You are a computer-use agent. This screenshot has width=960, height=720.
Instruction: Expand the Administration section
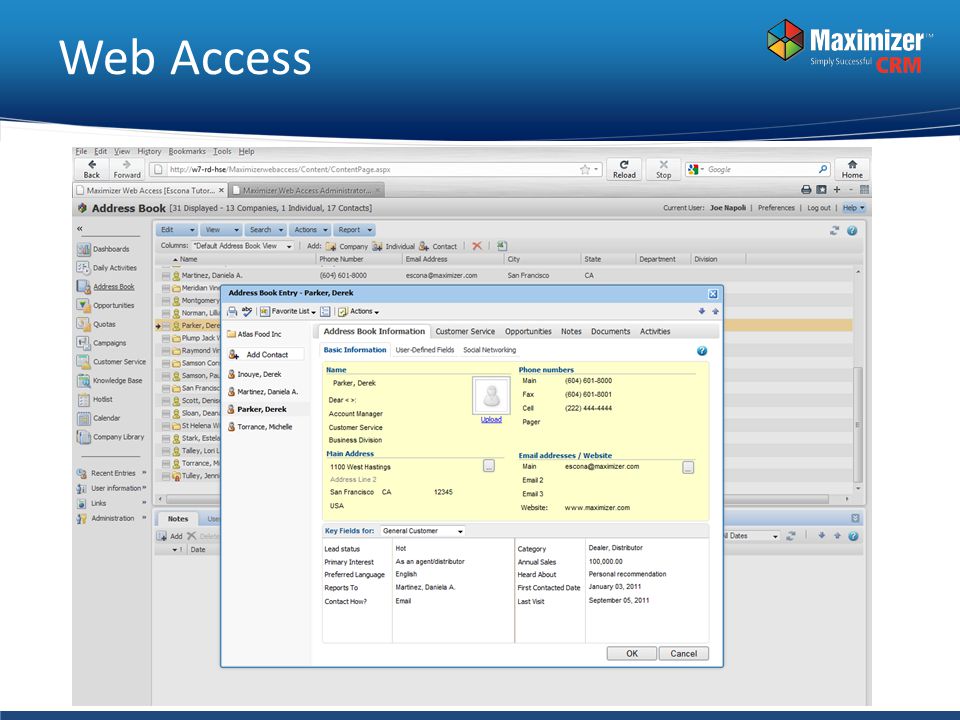(111, 519)
